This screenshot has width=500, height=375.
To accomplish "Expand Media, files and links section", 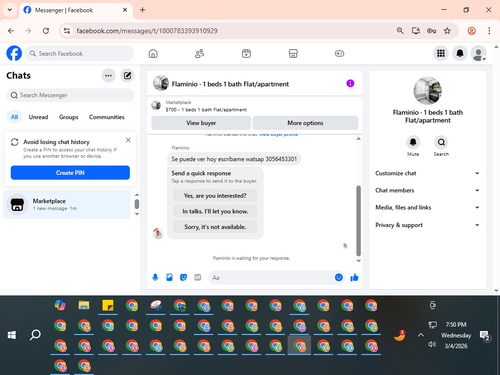I will pos(427,208).
